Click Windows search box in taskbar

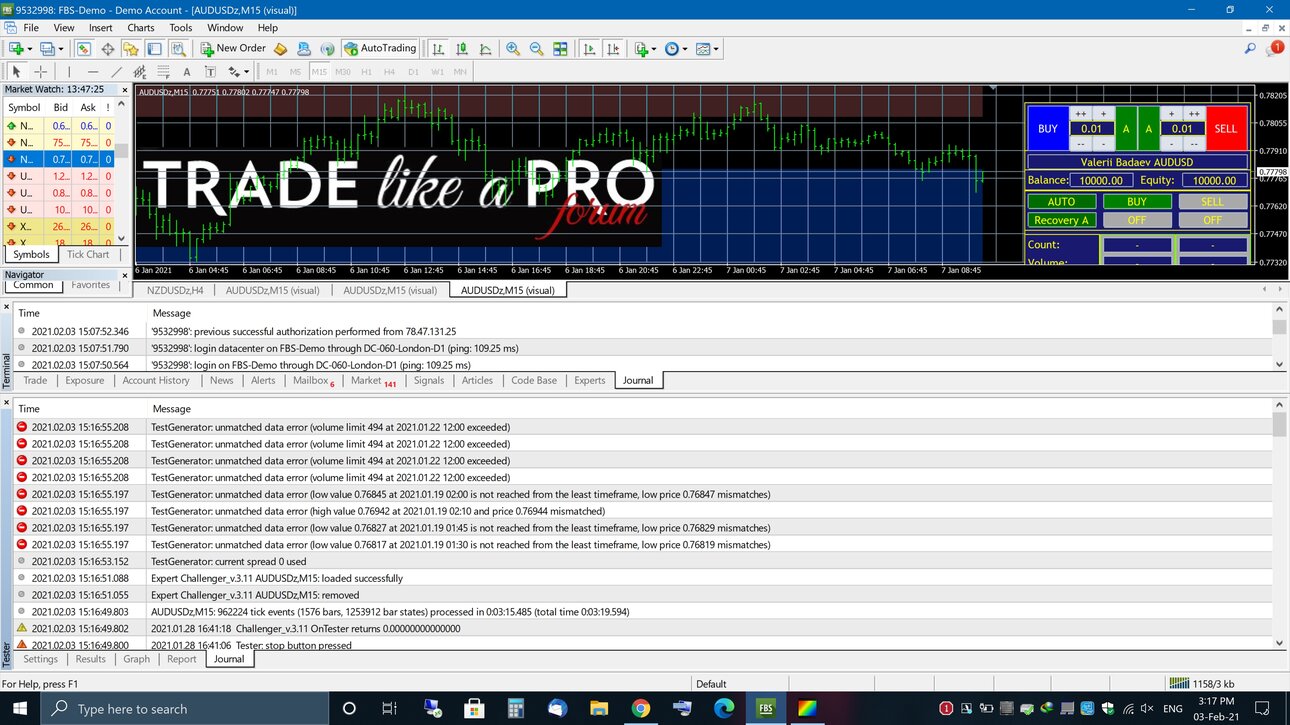(185, 708)
